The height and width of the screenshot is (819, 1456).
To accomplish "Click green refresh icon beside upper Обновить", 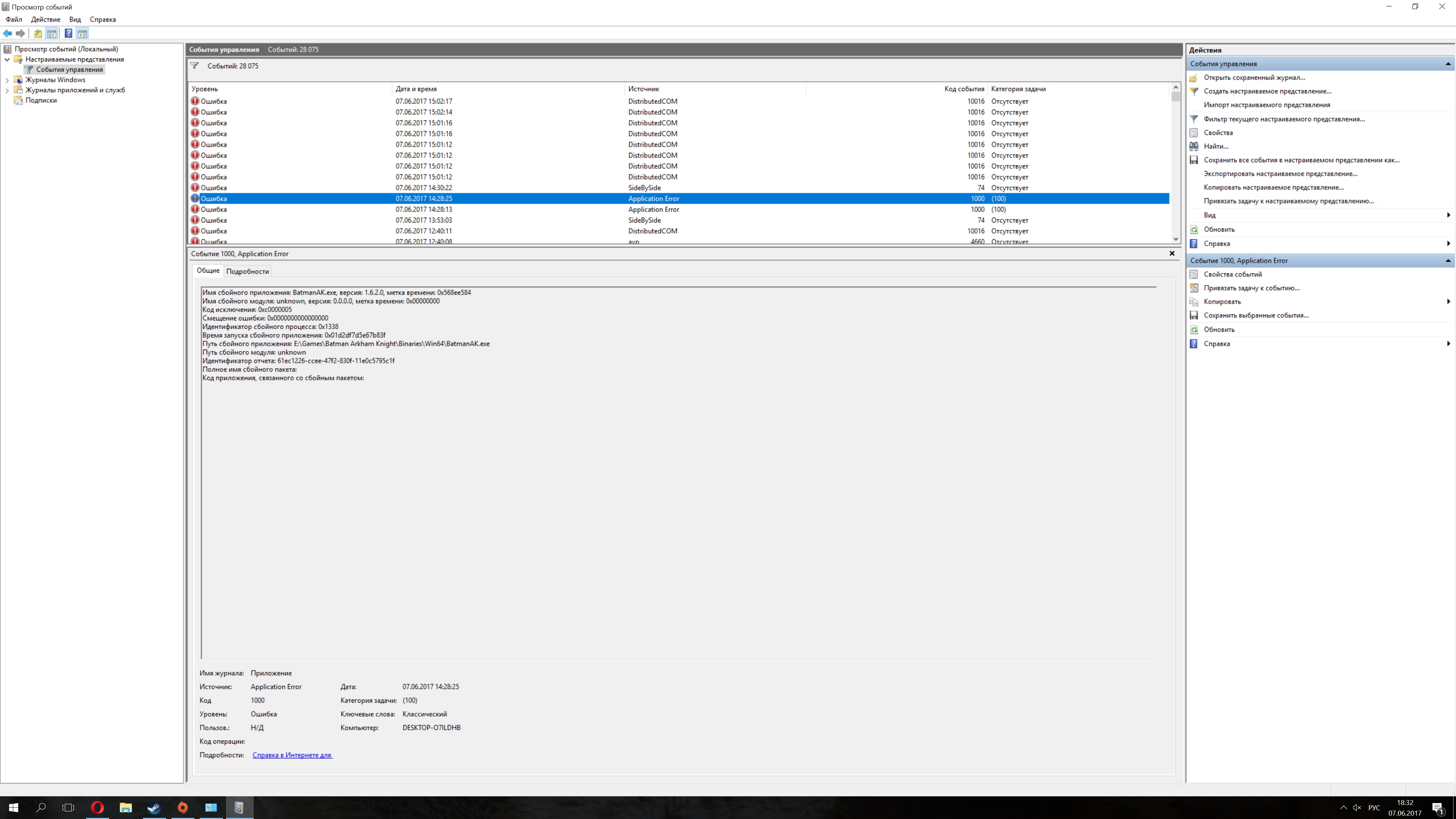I will coord(1194,229).
